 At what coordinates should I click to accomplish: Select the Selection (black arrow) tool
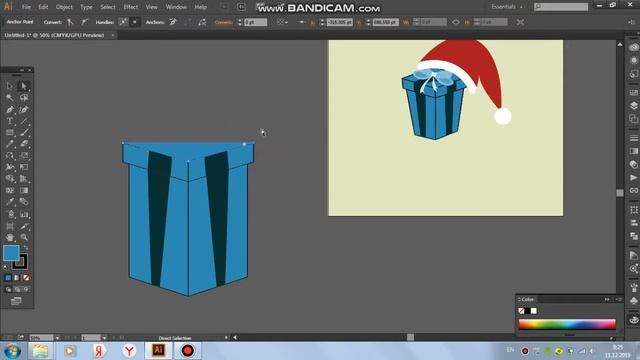point(10,86)
